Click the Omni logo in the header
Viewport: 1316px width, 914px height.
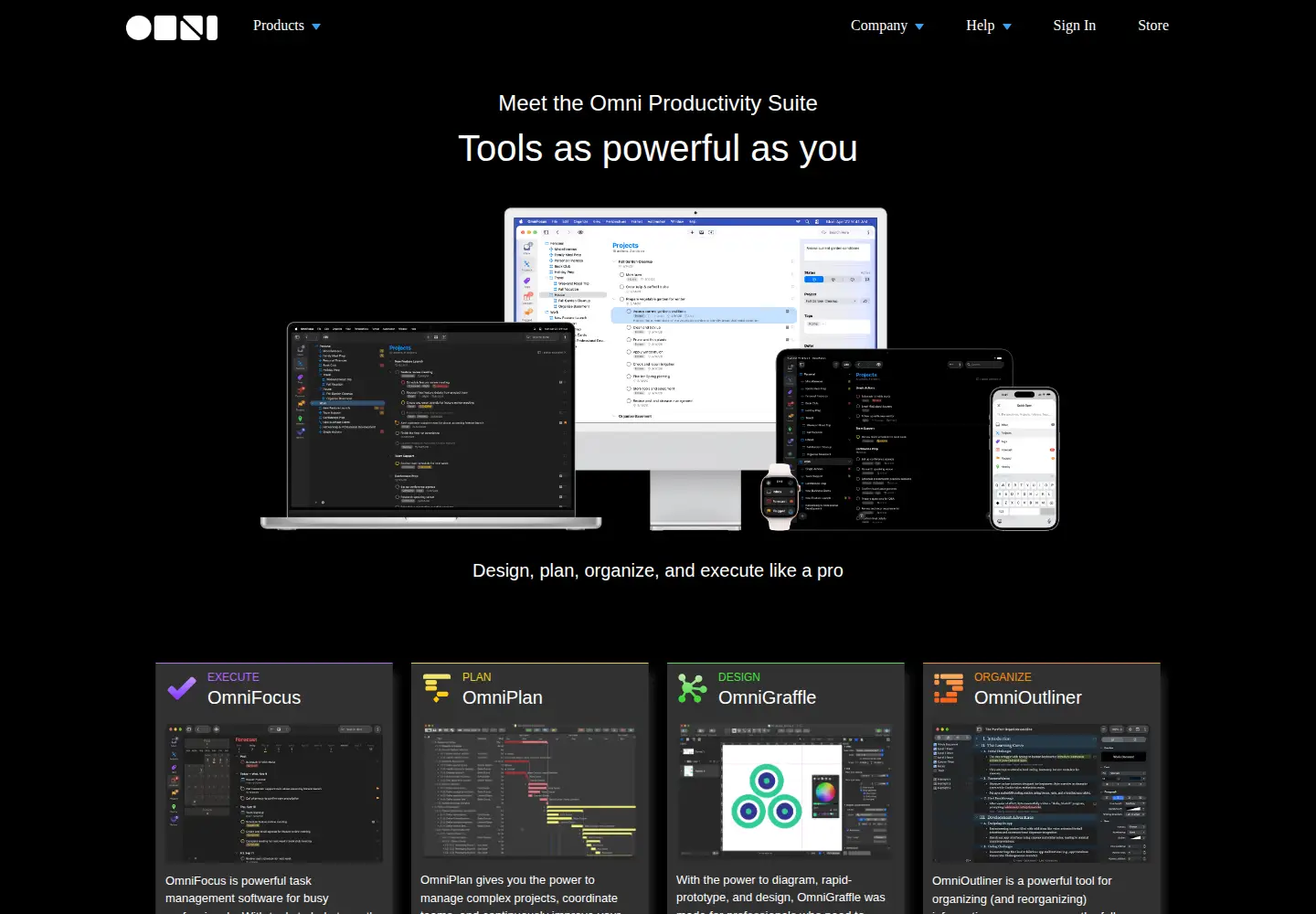coord(172,27)
